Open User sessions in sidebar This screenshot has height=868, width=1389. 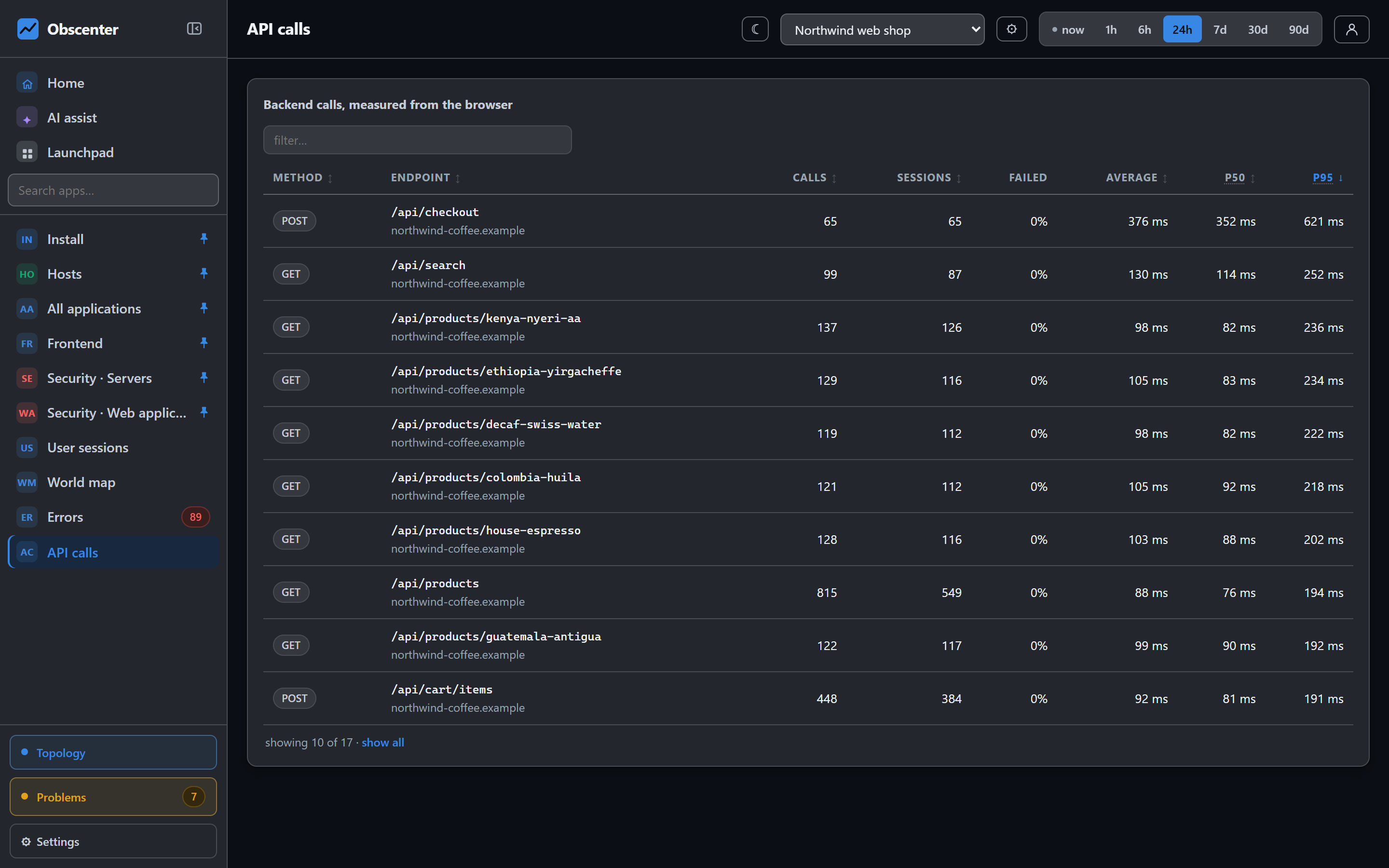(113, 448)
